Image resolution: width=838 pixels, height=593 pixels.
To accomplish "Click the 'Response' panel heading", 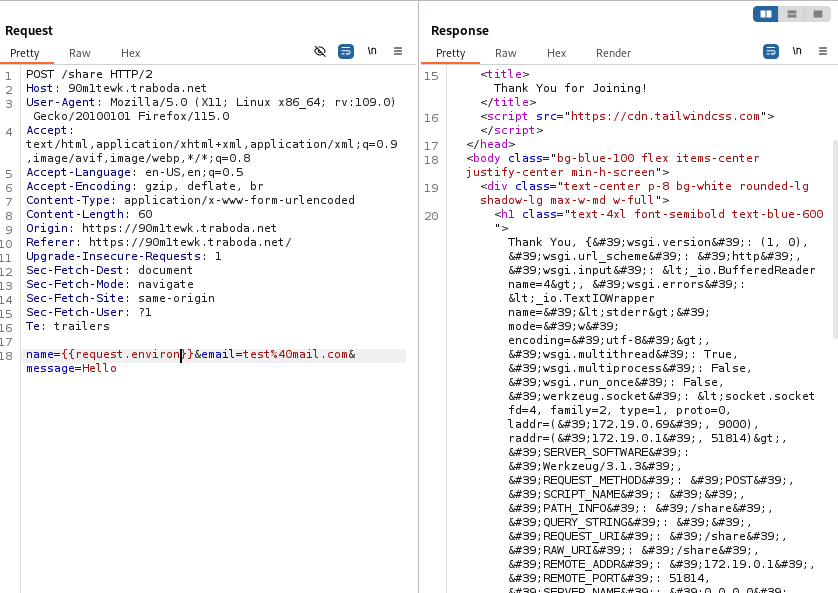I will coord(460,30).
